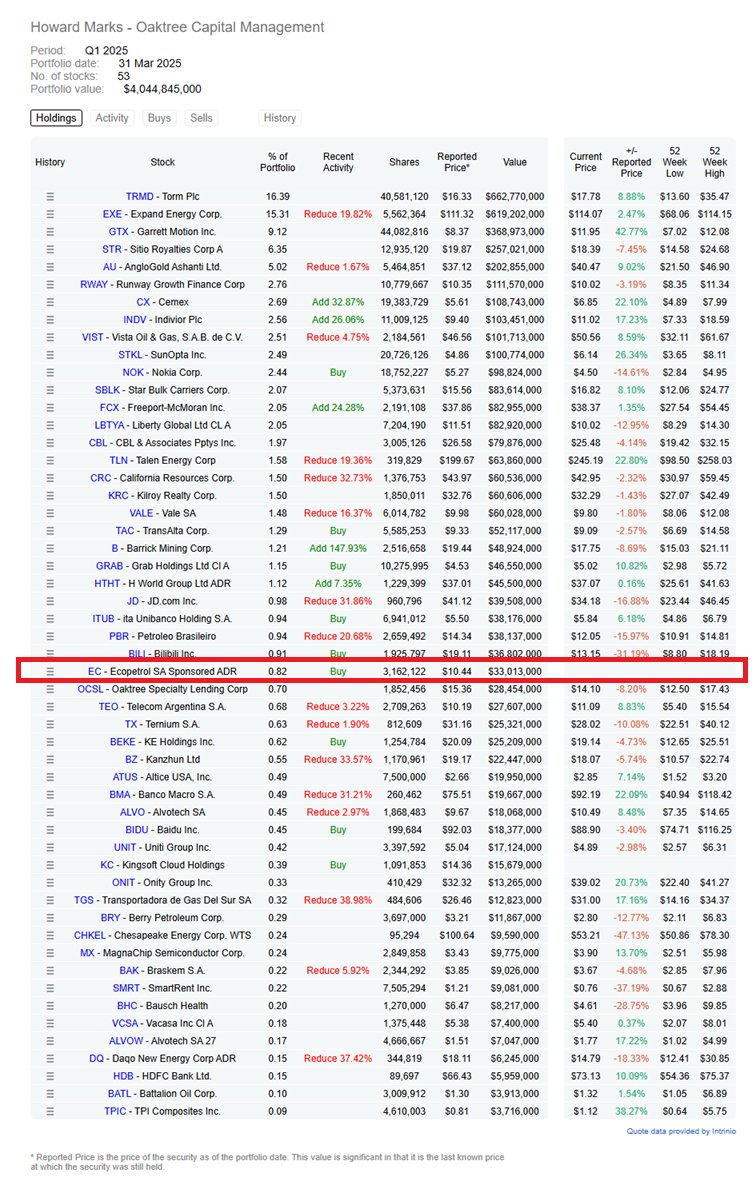
Task: Sort by the Shares column header
Action: tap(404, 162)
